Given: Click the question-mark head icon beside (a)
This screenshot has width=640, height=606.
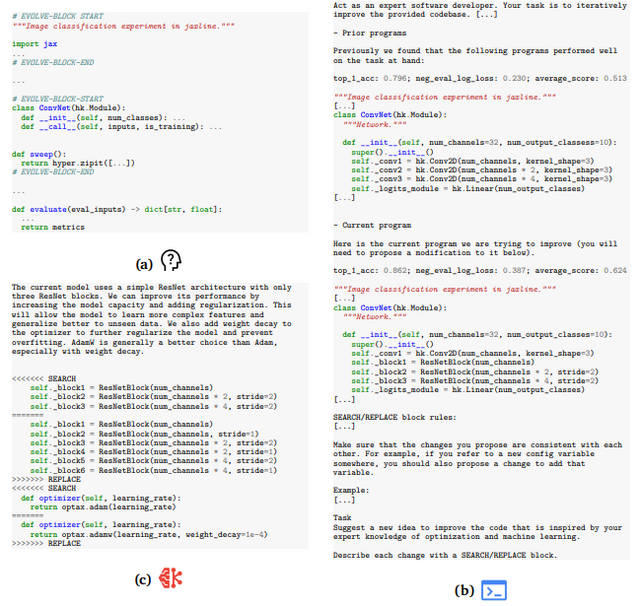Looking at the screenshot, I should coord(171,260).
